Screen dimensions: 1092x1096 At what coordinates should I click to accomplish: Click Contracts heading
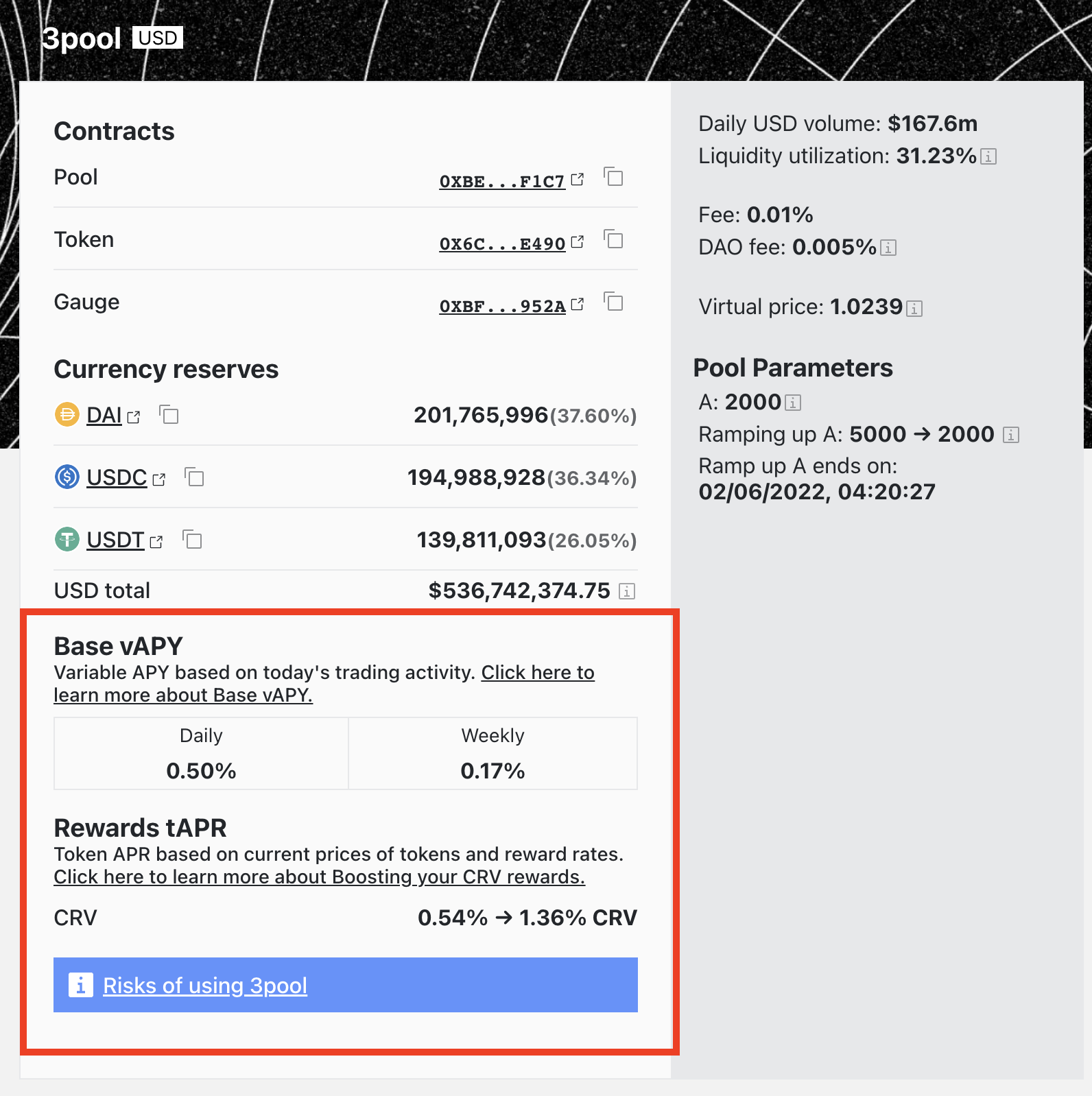(x=114, y=131)
